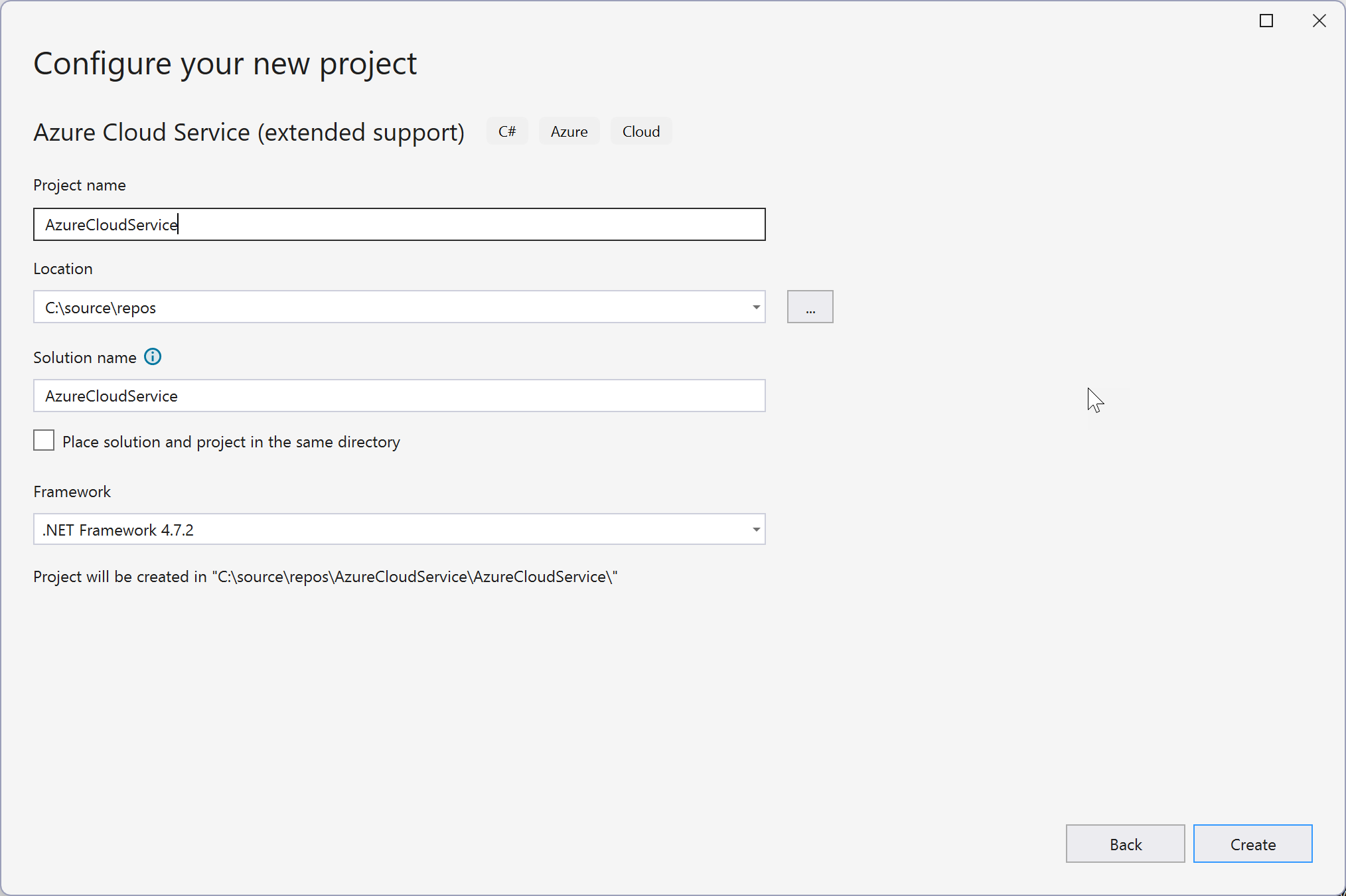The width and height of the screenshot is (1346, 896).
Task: Click the Create button
Action: 1253,843
